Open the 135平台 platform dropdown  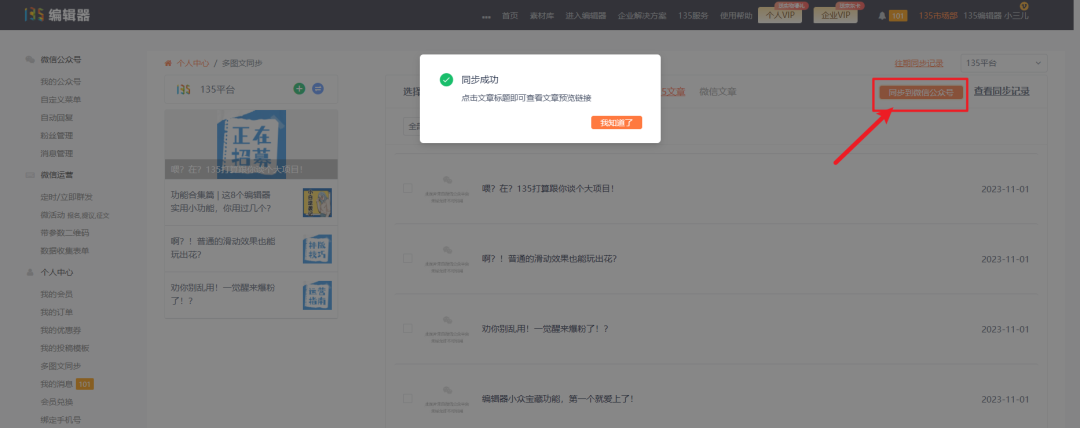pos(1003,63)
